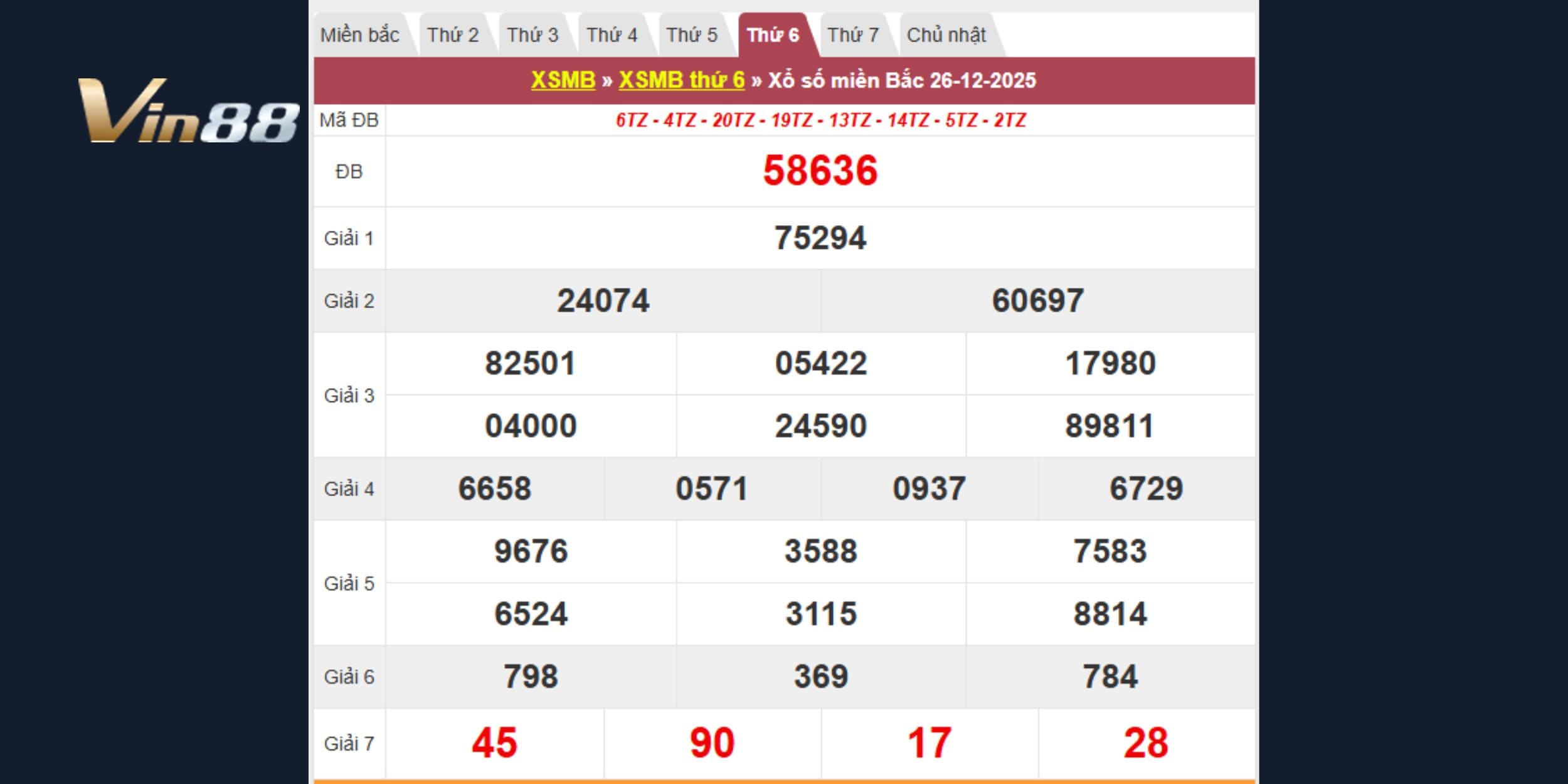Switch to the Miền bắc tab

click(x=359, y=35)
